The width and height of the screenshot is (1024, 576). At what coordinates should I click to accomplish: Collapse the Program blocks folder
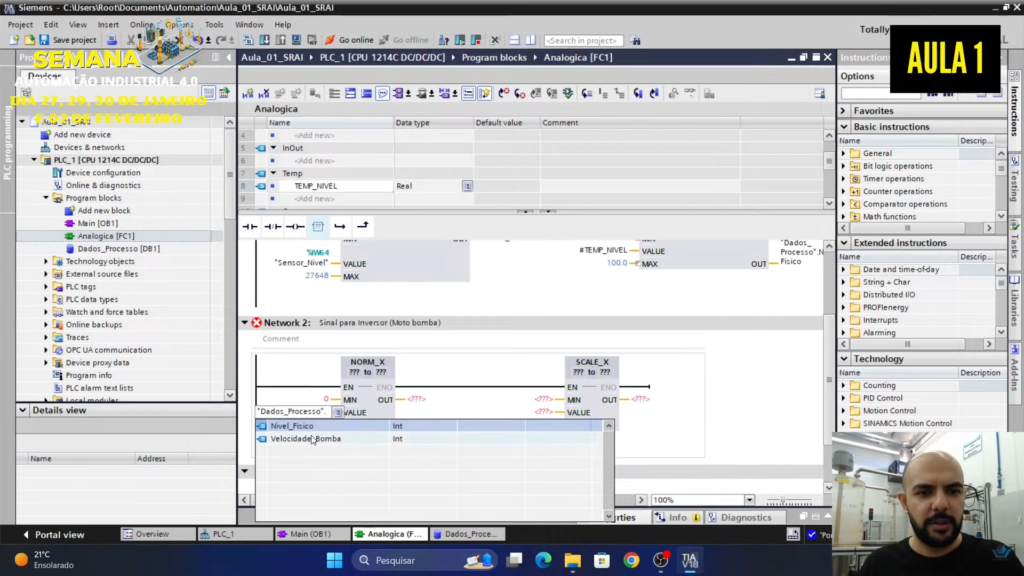coord(46,198)
